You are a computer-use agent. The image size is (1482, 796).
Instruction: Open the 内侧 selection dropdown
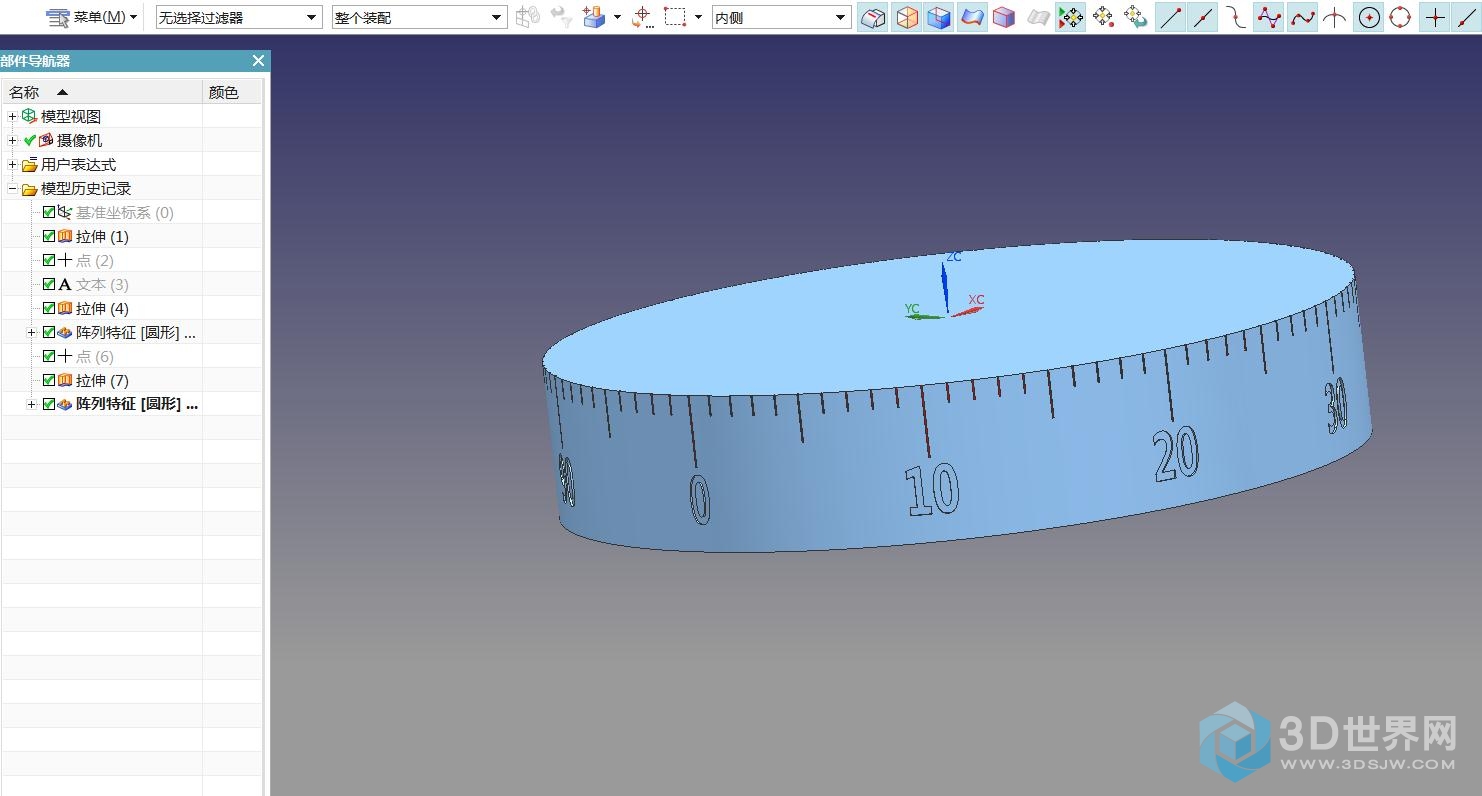point(840,17)
